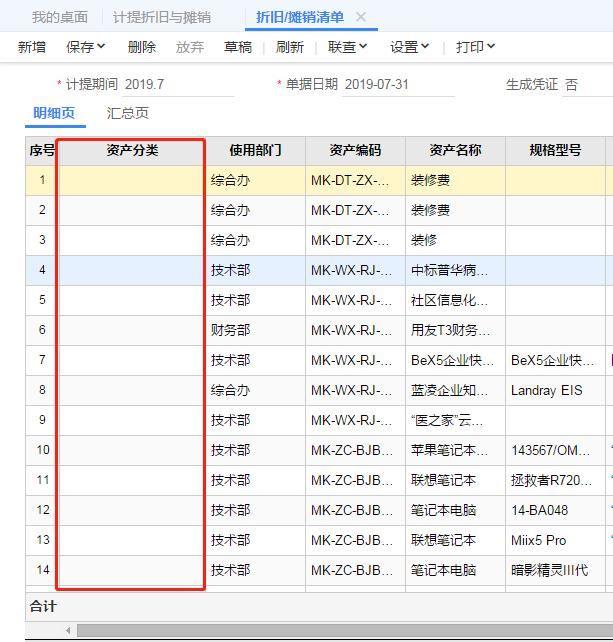Click row 4 department 技术部

point(231,270)
